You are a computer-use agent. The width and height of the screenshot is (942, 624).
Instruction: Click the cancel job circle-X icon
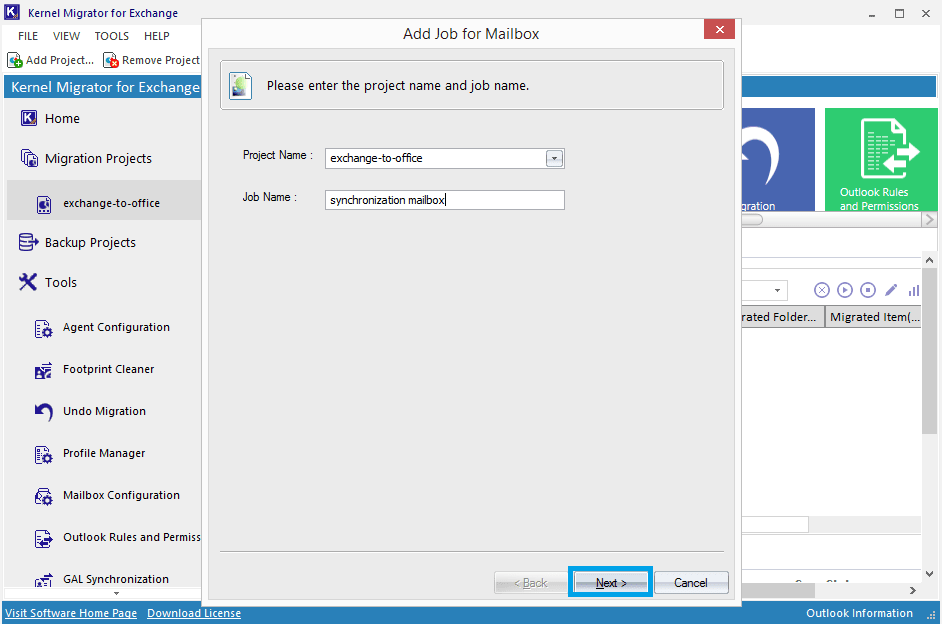(821, 291)
